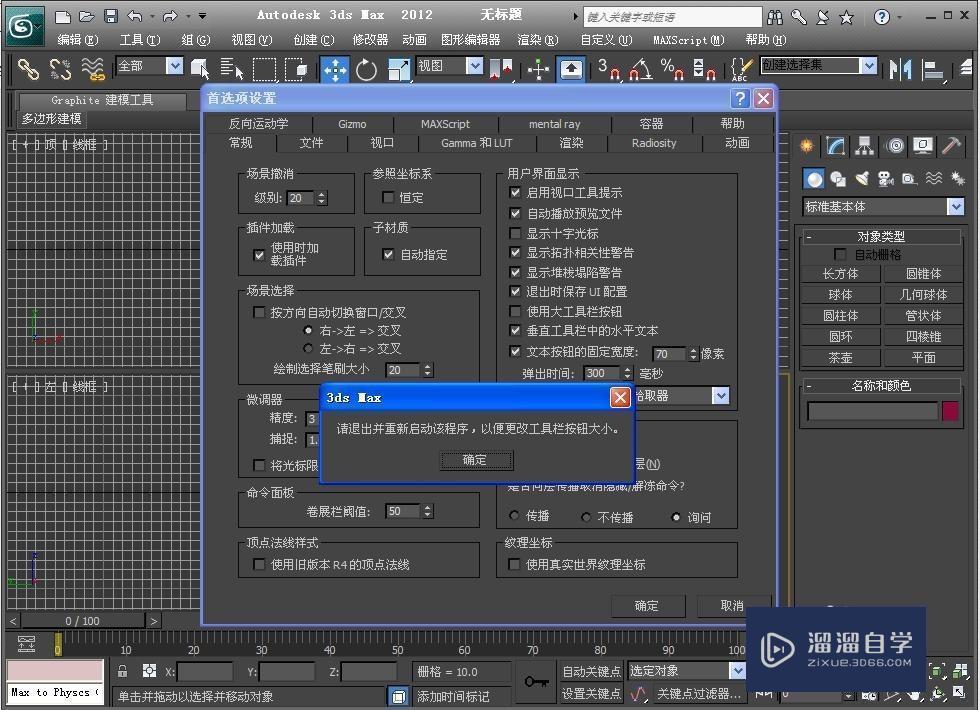Click the object color swatch

coord(948,410)
